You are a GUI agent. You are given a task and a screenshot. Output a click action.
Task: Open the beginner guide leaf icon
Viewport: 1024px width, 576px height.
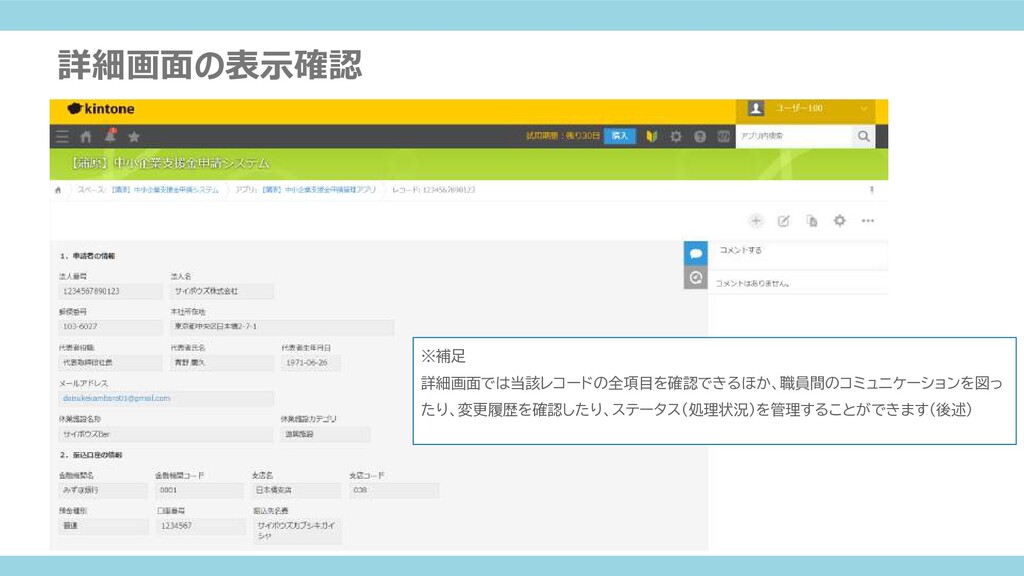[x=651, y=136]
